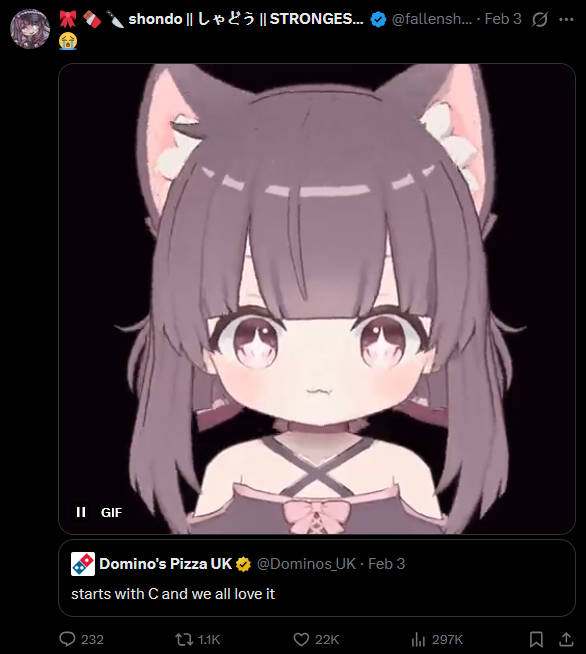Click the @fallensh... handle
Viewport: 586px width, 654px height.
tap(432, 19)
